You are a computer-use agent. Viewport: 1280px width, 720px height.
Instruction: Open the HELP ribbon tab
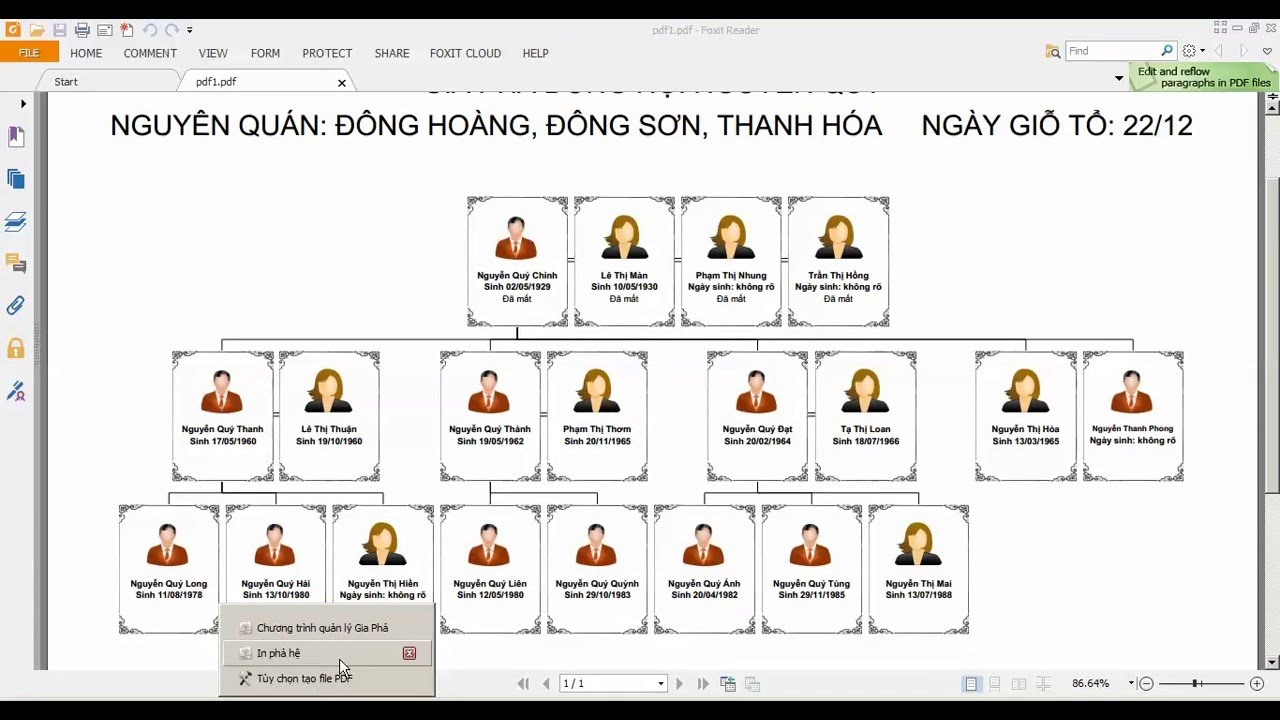pyautogui.click(x=535, y=53)
